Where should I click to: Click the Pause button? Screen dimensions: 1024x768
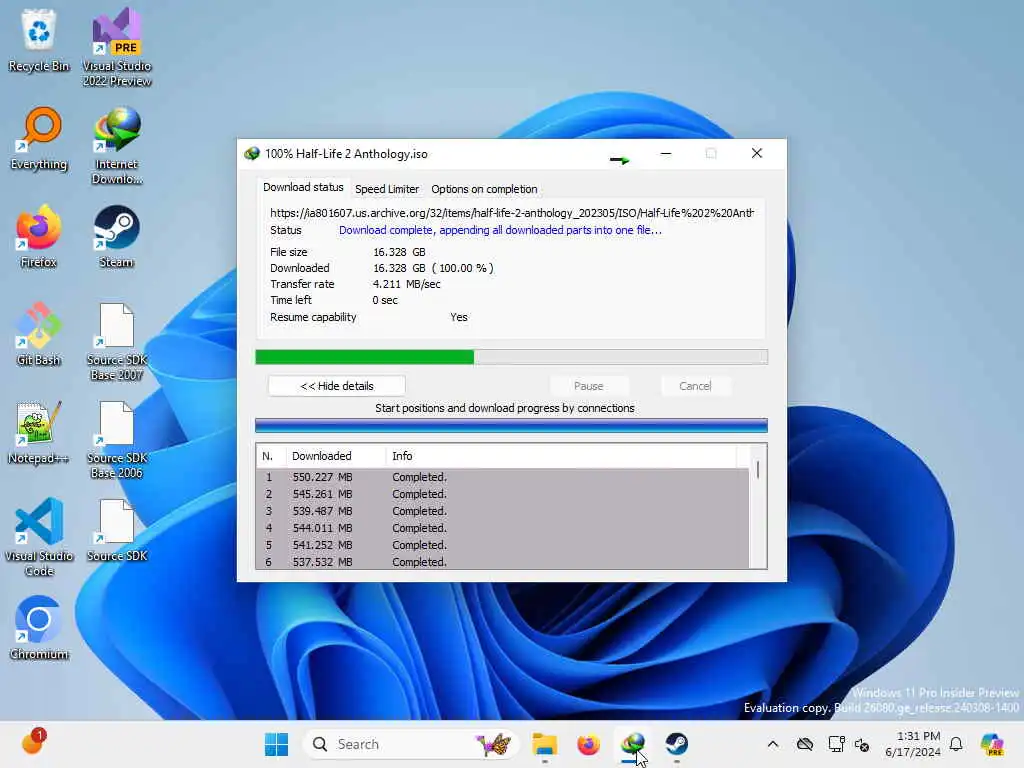588,386
